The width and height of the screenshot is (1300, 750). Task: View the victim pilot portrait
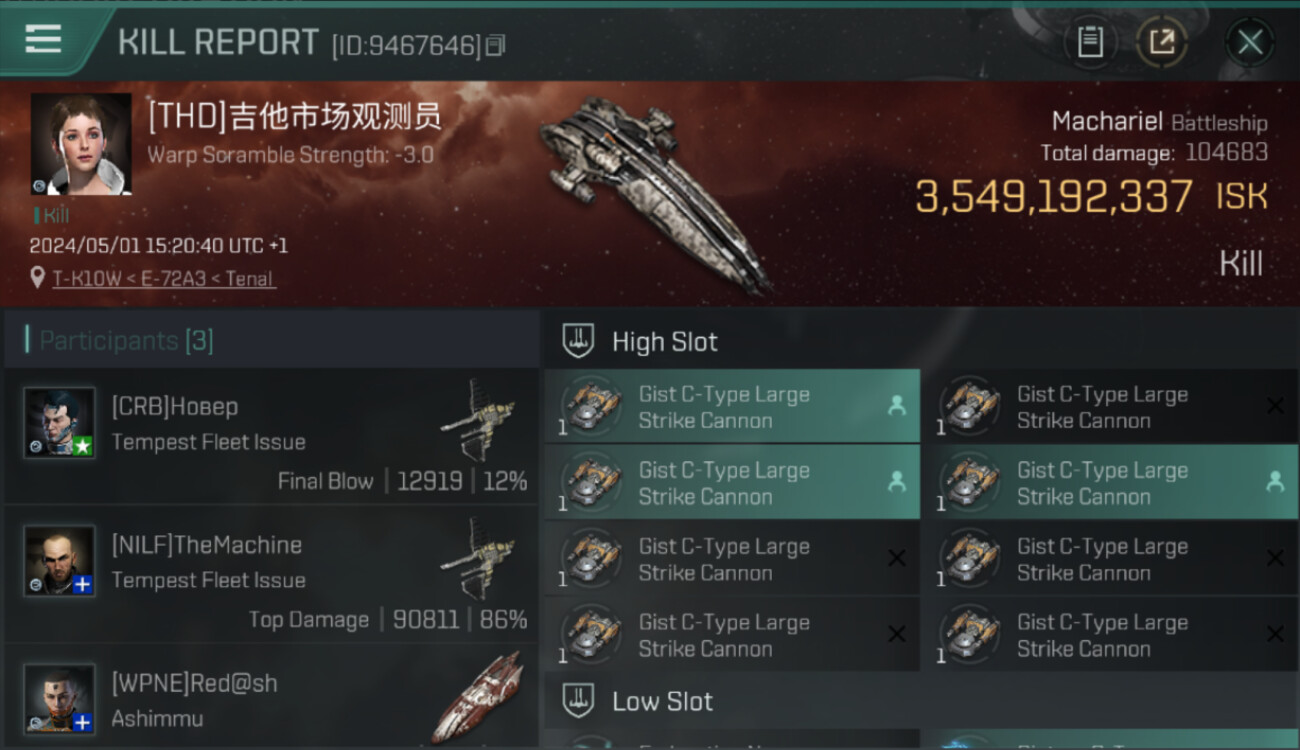(81, 144)
